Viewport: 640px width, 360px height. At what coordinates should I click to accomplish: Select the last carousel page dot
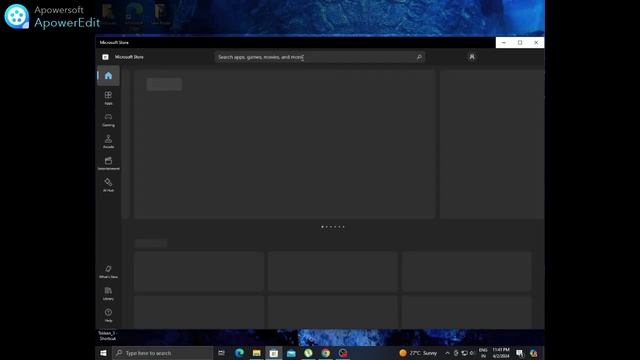[343, 227]
